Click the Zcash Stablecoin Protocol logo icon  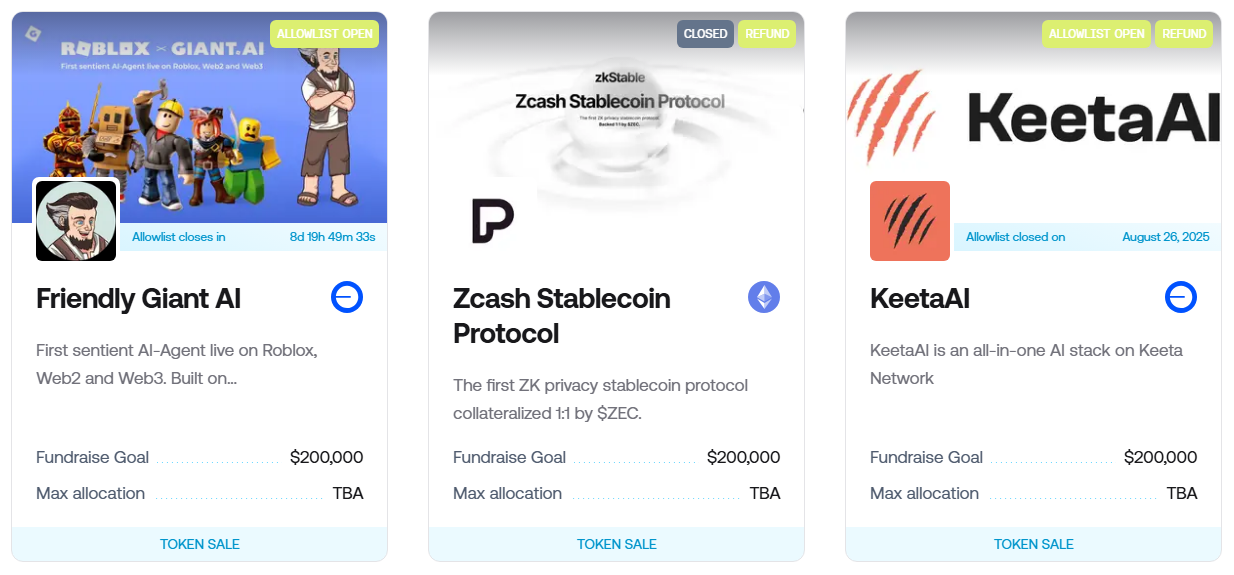[x=493, y=220]
